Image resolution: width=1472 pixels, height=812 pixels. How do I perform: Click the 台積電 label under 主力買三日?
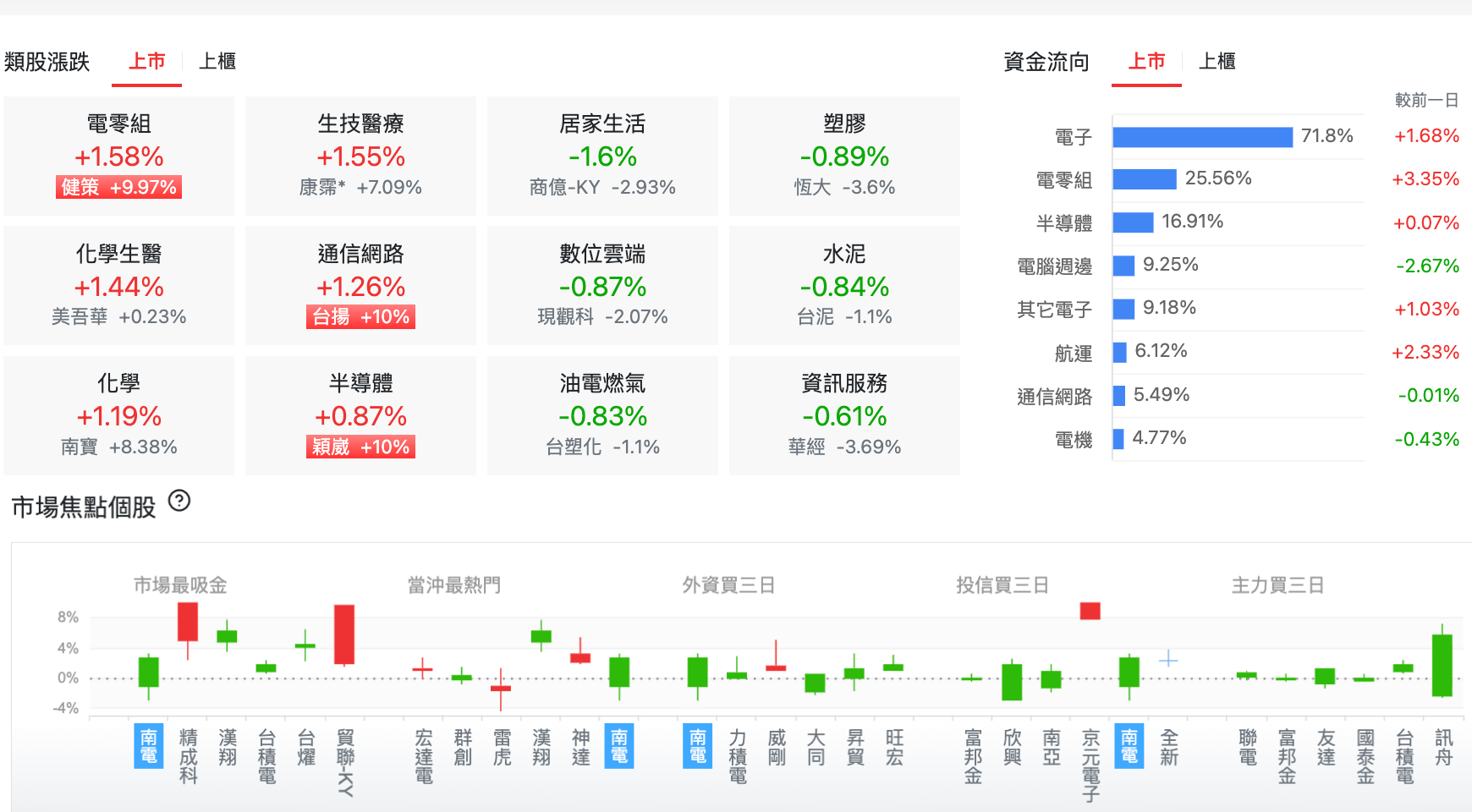tap(1404, 757)
